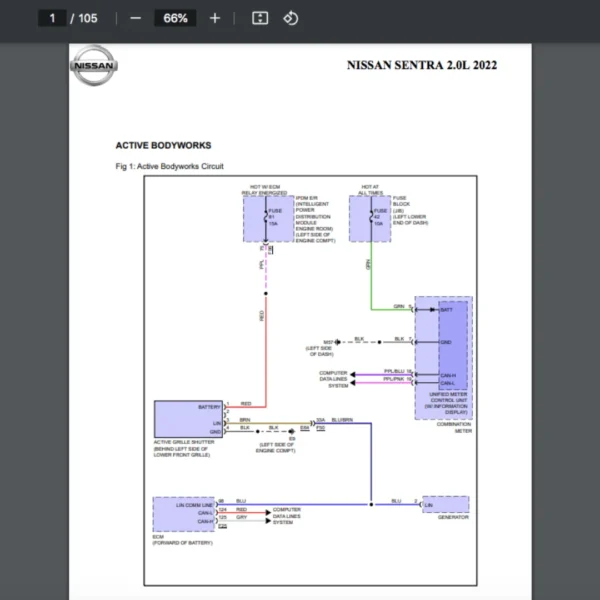Click the NISSAN SENTRA 2.0L 2022 title
Screen dimensions: 600x600
point(421,65)
